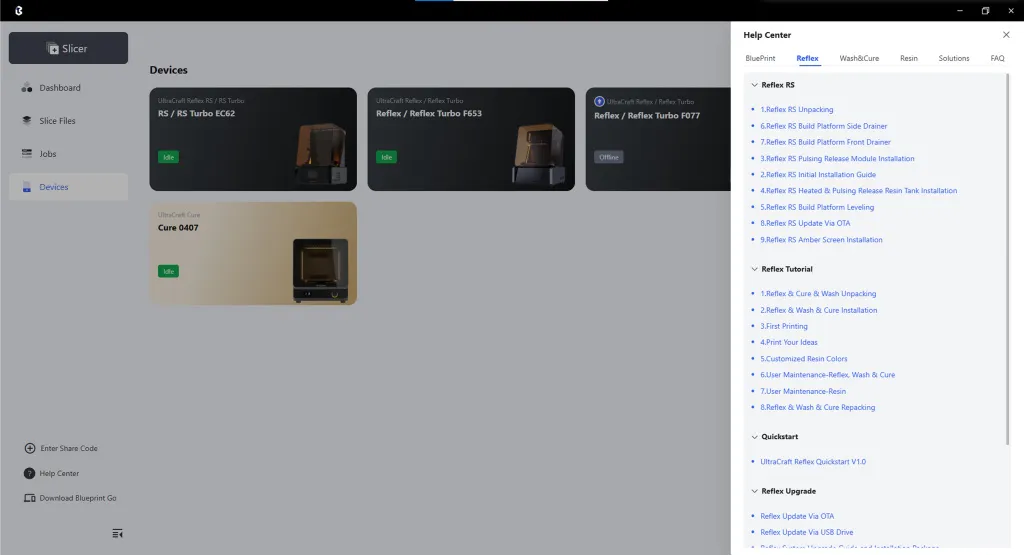1024x555 pixels.
Task: Click the Slicer button icon
Action: (53, 49)
